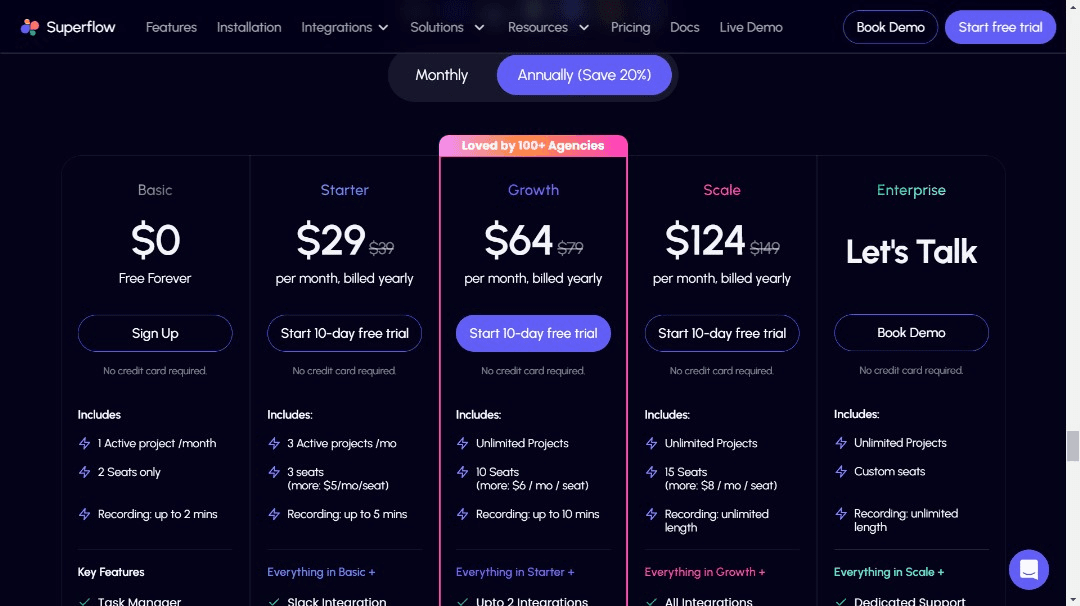Click the bolt icon beside Custom seats in Enterprise

pyautogui.click(x=840, y=471)
